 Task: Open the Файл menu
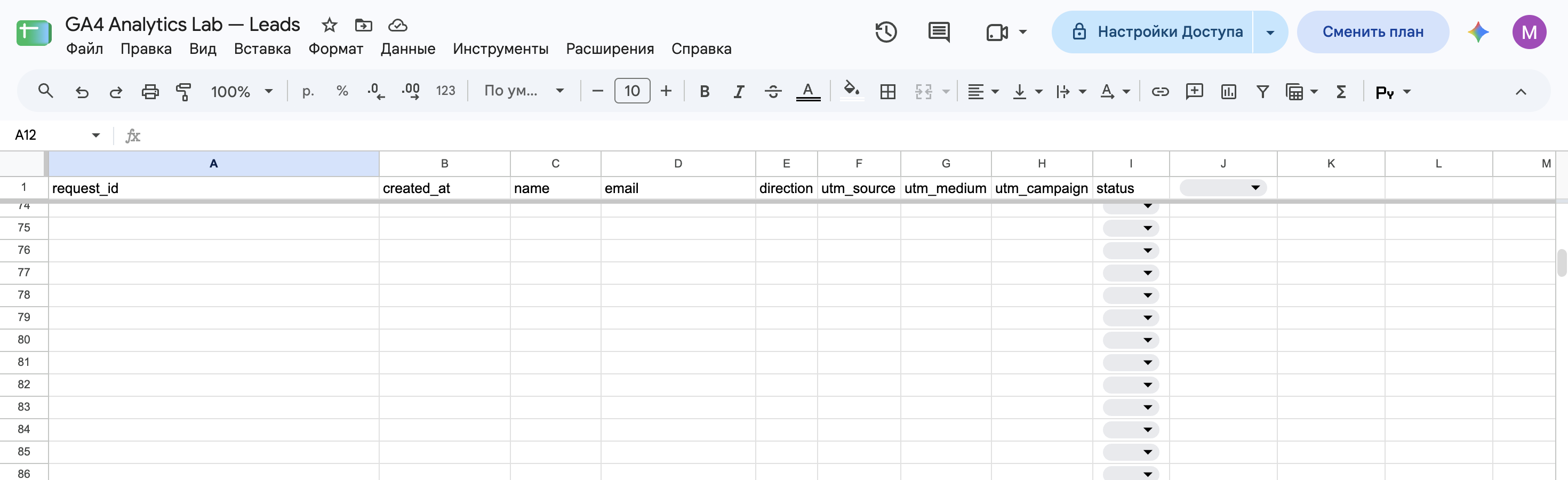85,49
